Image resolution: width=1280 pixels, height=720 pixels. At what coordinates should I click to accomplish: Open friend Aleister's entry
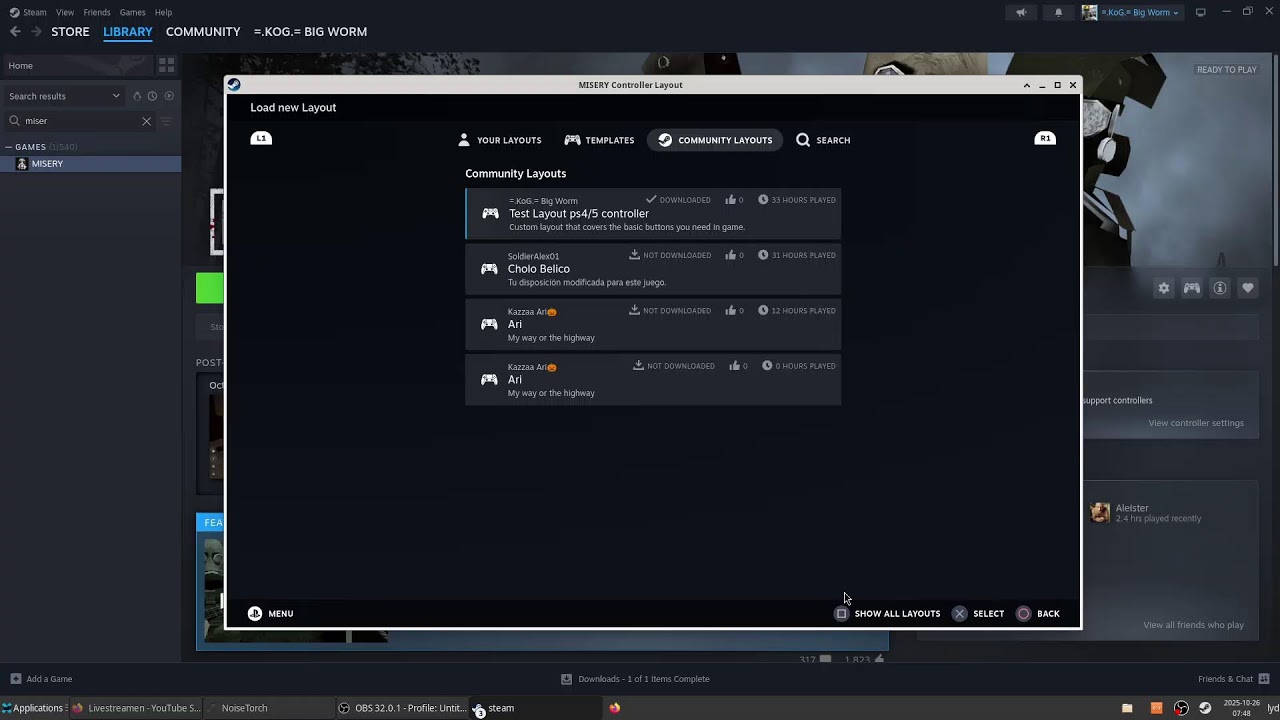[1145, 513]
